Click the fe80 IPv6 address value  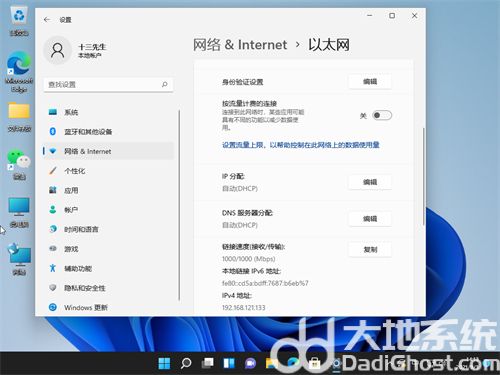click(x=265, y=283)
